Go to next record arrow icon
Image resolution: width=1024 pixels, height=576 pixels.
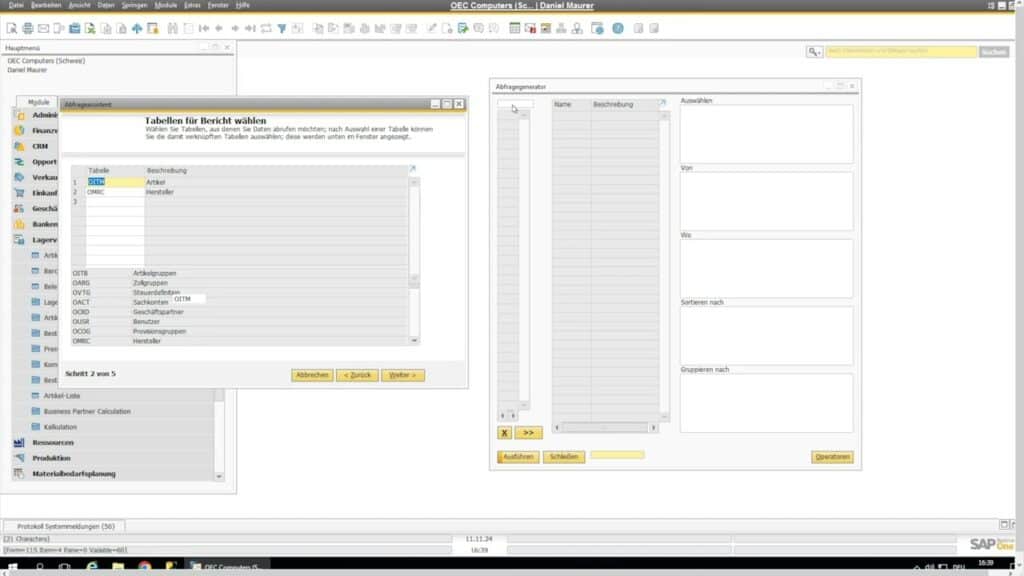[x=235, y=28]
